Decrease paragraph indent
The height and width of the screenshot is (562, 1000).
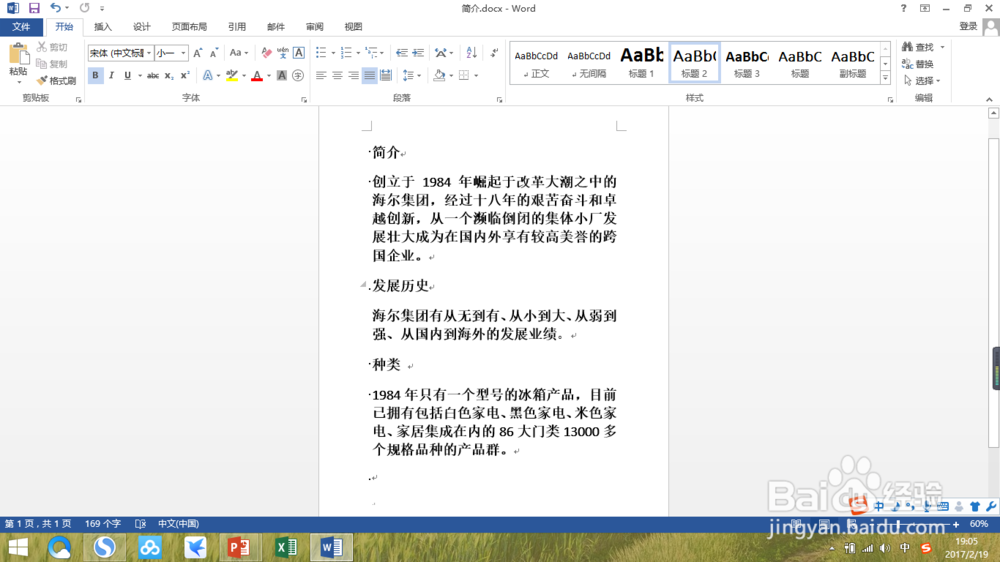401,53
